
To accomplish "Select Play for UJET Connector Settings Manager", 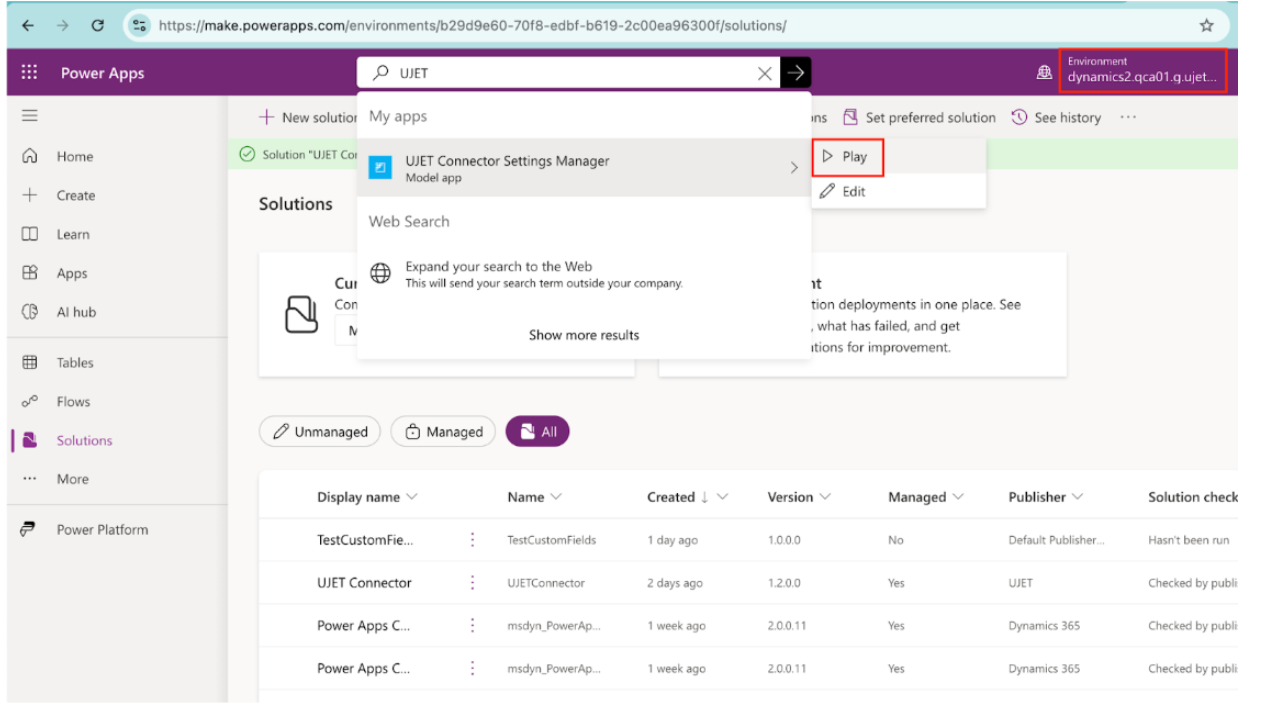I will (847, 156).
